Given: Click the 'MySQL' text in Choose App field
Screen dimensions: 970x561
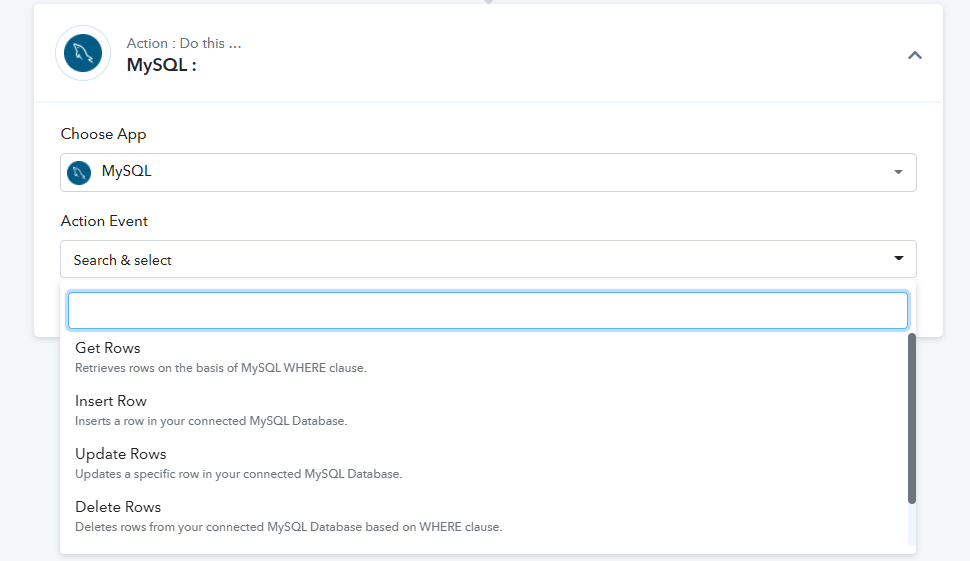Looking at the screenshot, I should coord(126,171).
